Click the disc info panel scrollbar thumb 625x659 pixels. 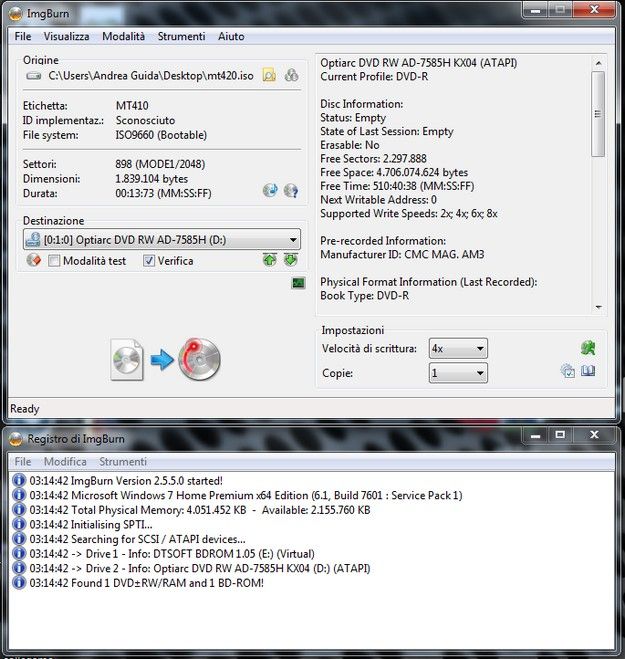598,114
